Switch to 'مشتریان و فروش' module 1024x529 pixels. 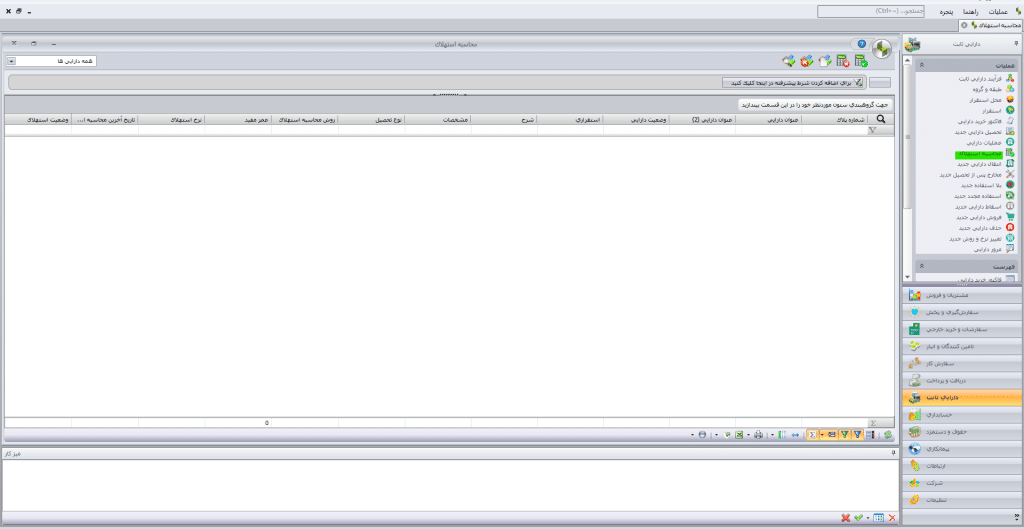click(963, 296)
